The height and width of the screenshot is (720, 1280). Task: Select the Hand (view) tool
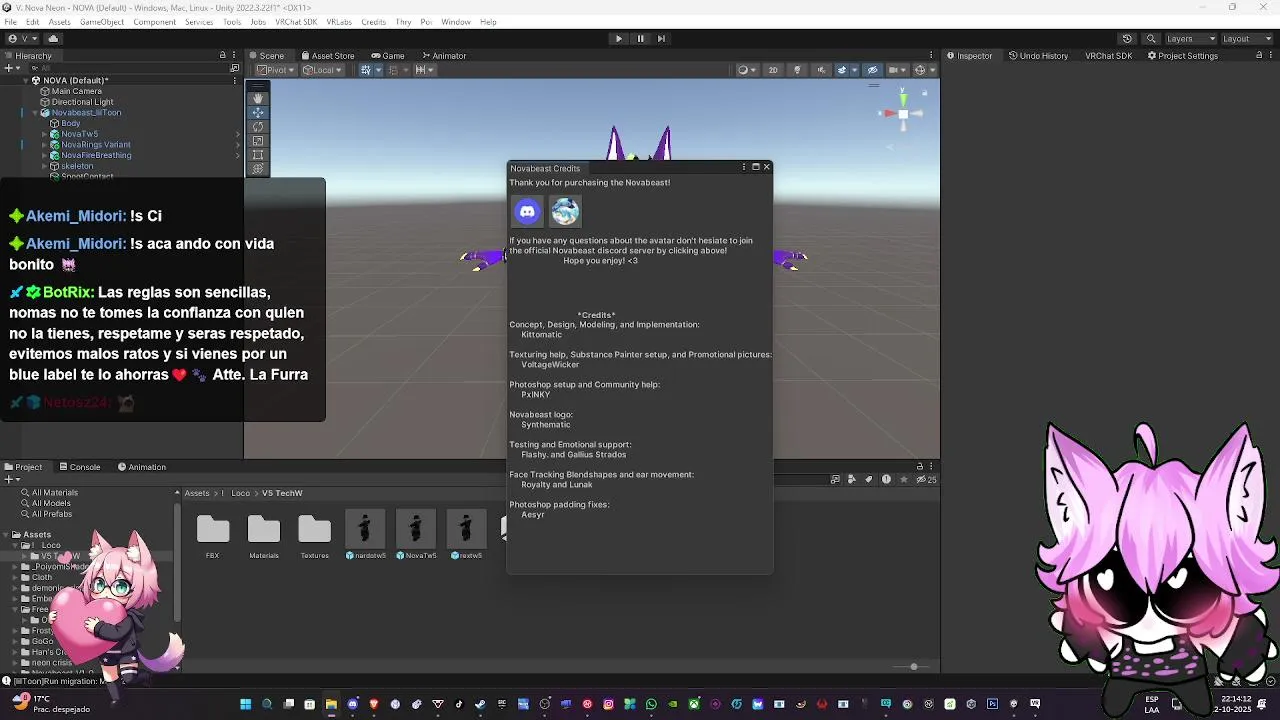pyautogui.click(x=258, y=98)
